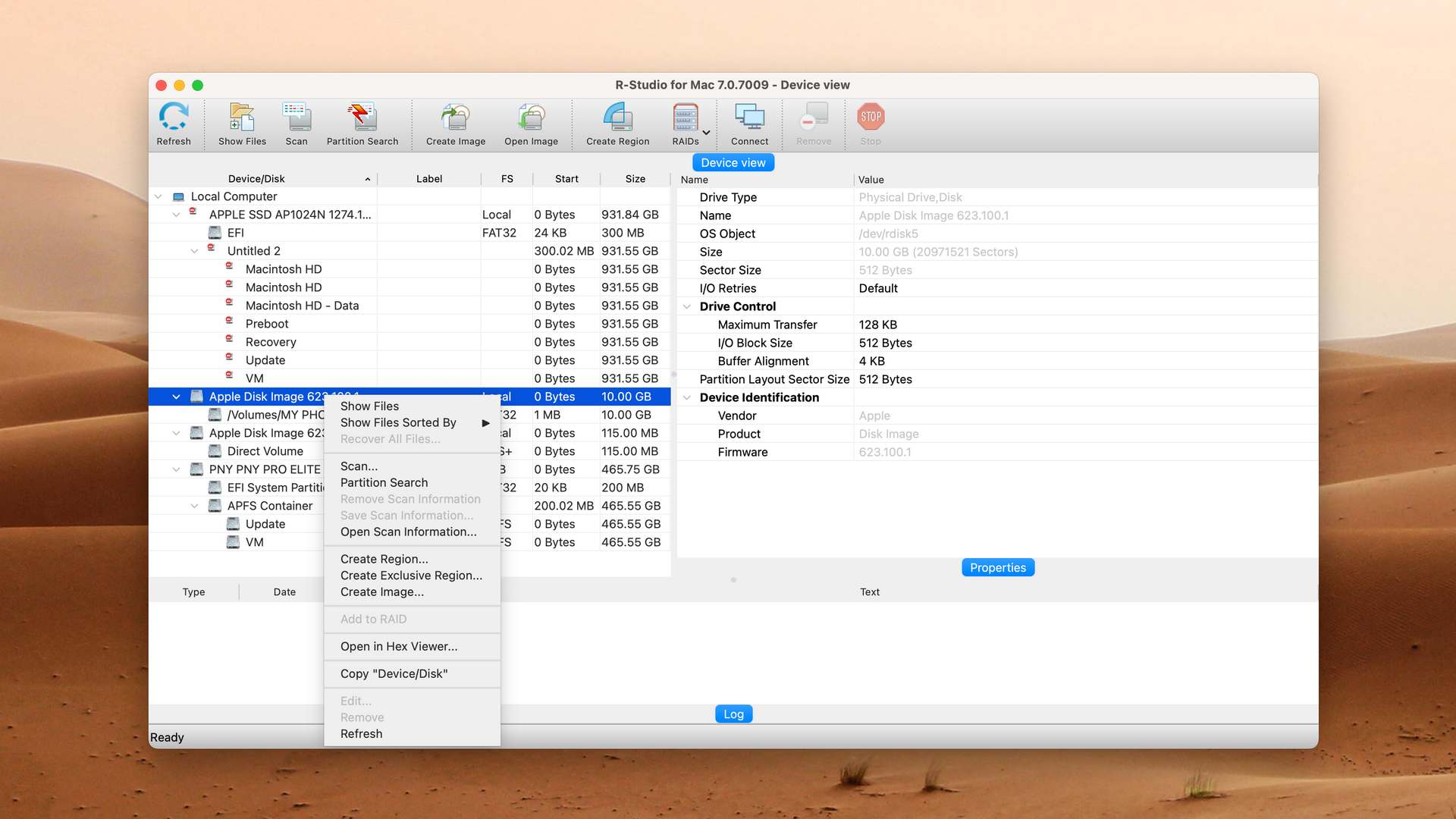The height and width of the screenshot is (819, 1456).
Task: Choose Copy "Device/Disk" menu entry
Action: [x=412, y=673]
